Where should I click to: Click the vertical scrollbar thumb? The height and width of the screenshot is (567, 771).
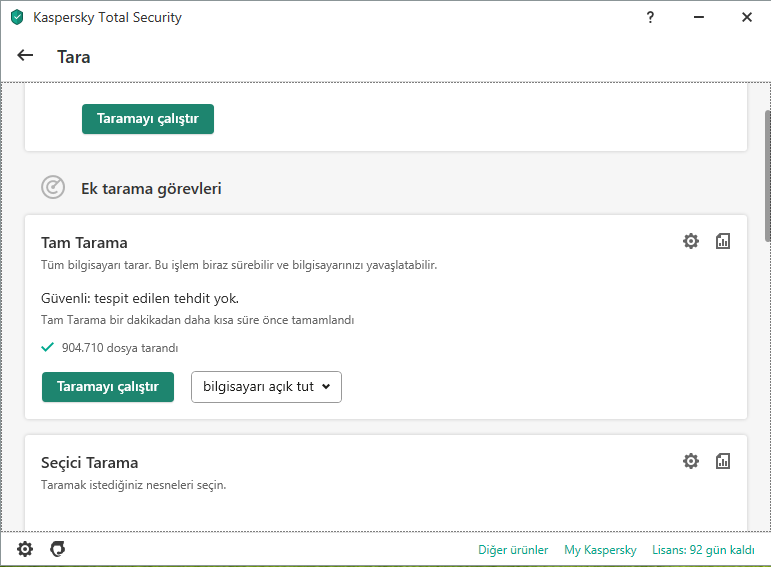click(767, 175)
